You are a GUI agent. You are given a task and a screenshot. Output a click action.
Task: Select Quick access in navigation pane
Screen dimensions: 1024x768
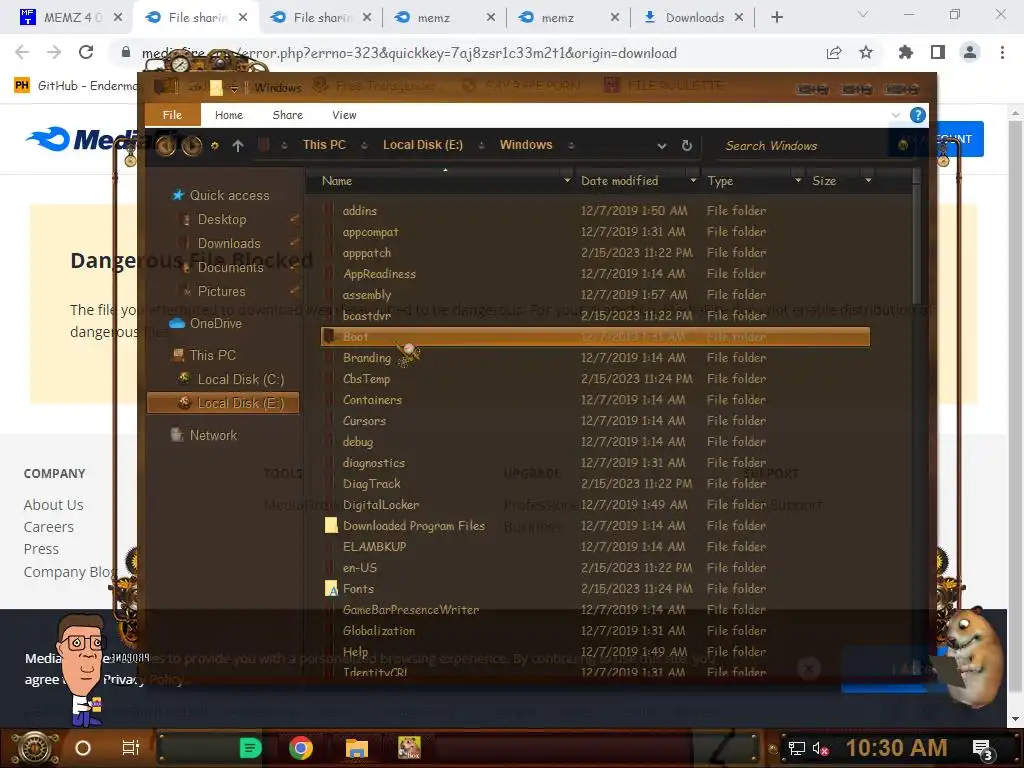click(x=229, y=195)
